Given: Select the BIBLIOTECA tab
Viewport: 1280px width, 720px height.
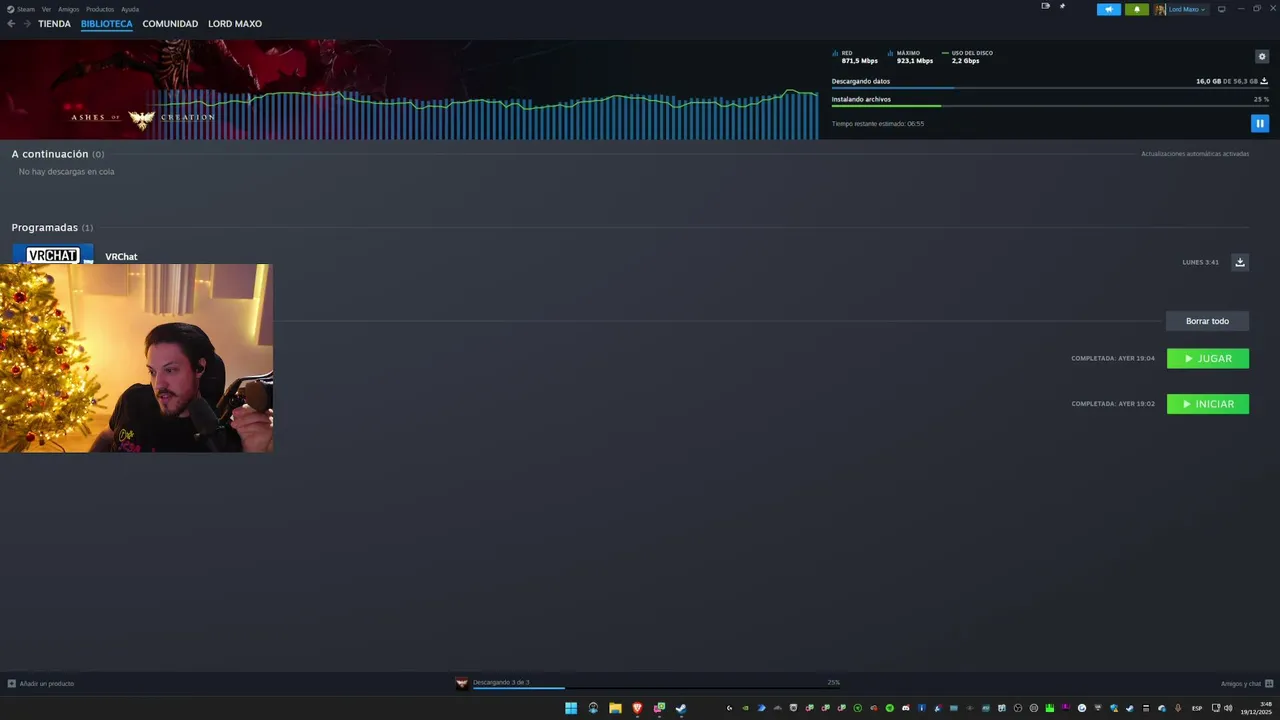Looking at the screenshot, I should (107, 24).
